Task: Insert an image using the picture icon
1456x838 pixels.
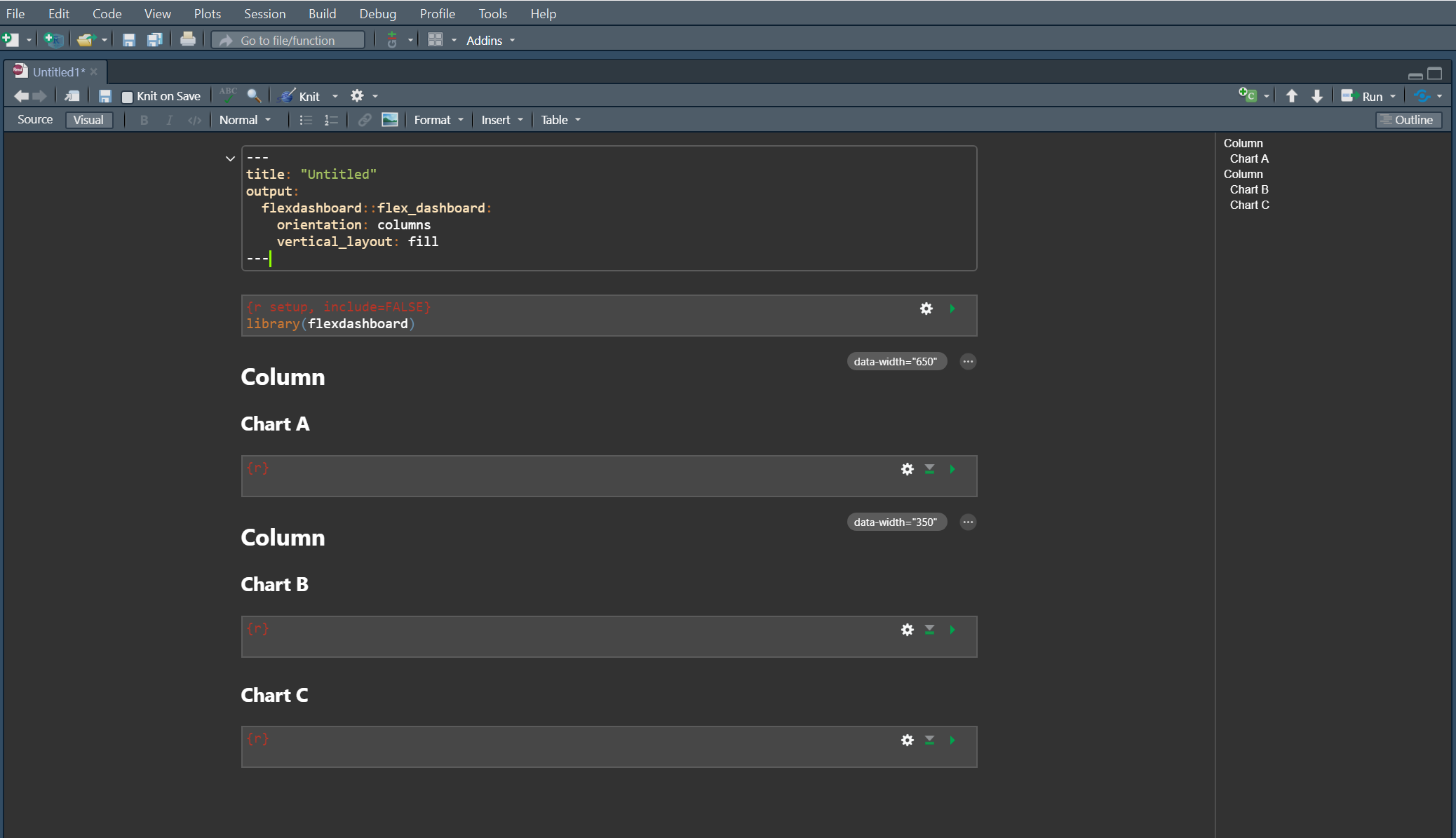Action: 390,119
